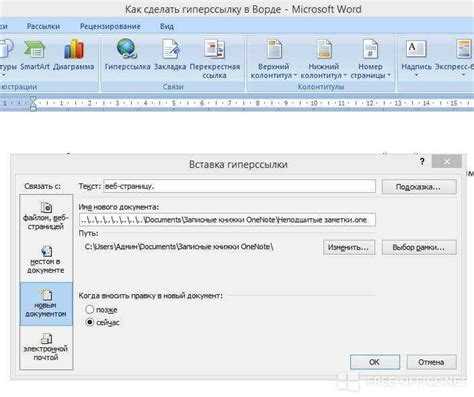Screen dimensions: 474x397
Task: Open the Вид ribbon tab
Action: click(167, 26)
